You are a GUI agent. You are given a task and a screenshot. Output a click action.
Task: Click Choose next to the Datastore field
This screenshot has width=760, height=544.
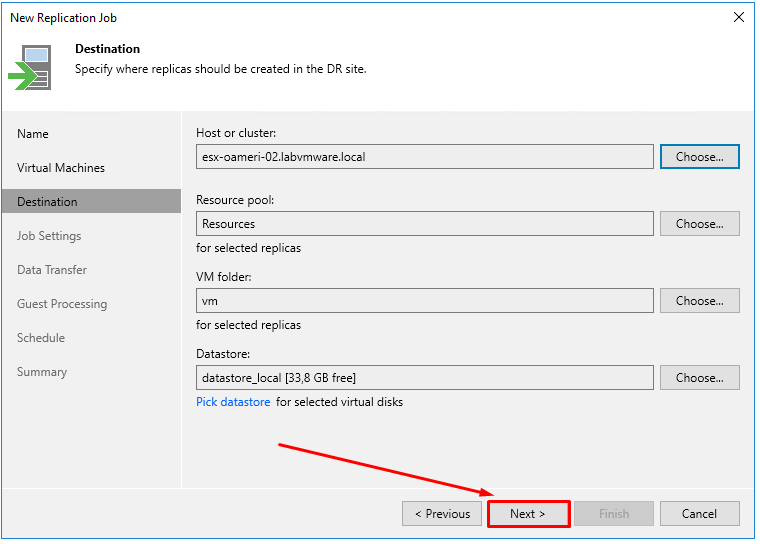point(699,378)
